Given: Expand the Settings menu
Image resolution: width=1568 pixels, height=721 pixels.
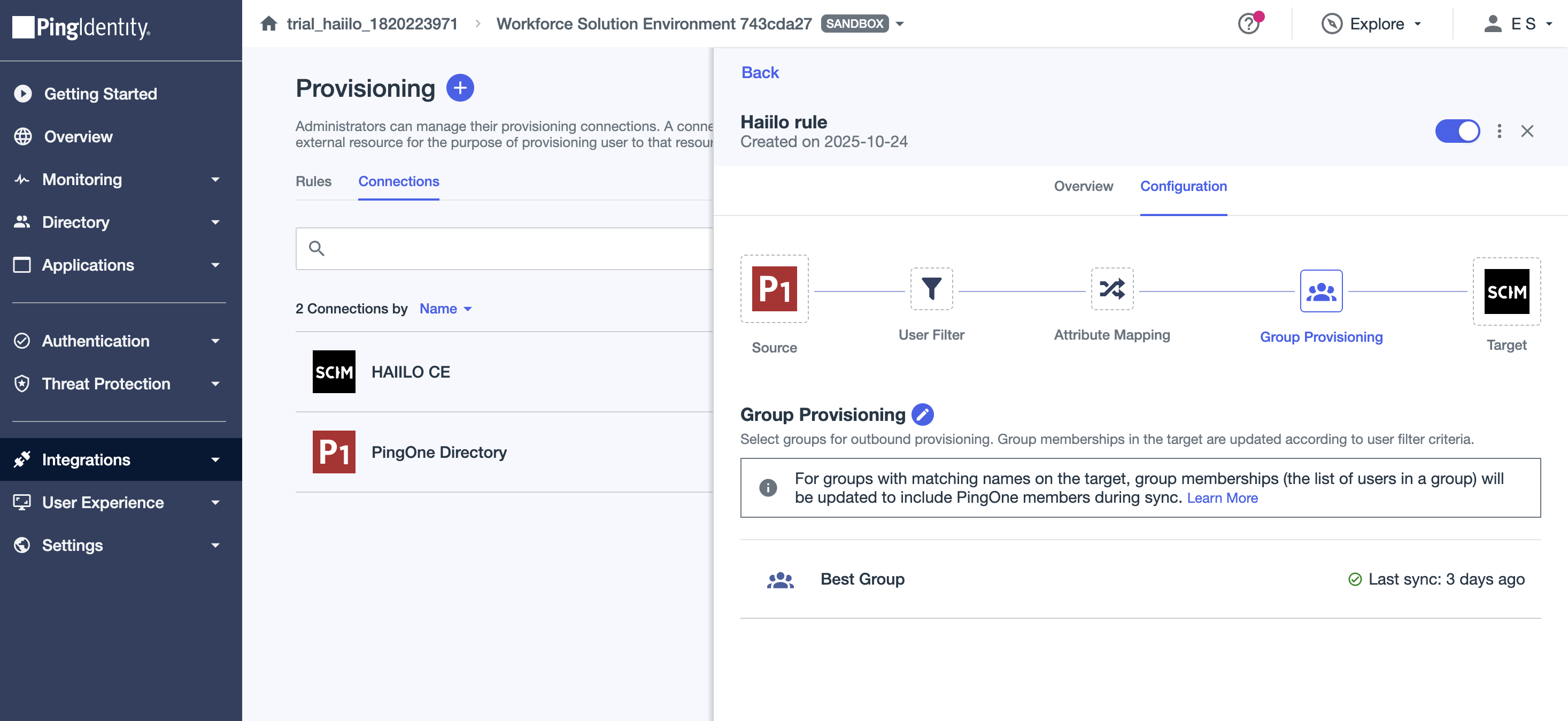Looking at the screenshot, I should (215, 545).
